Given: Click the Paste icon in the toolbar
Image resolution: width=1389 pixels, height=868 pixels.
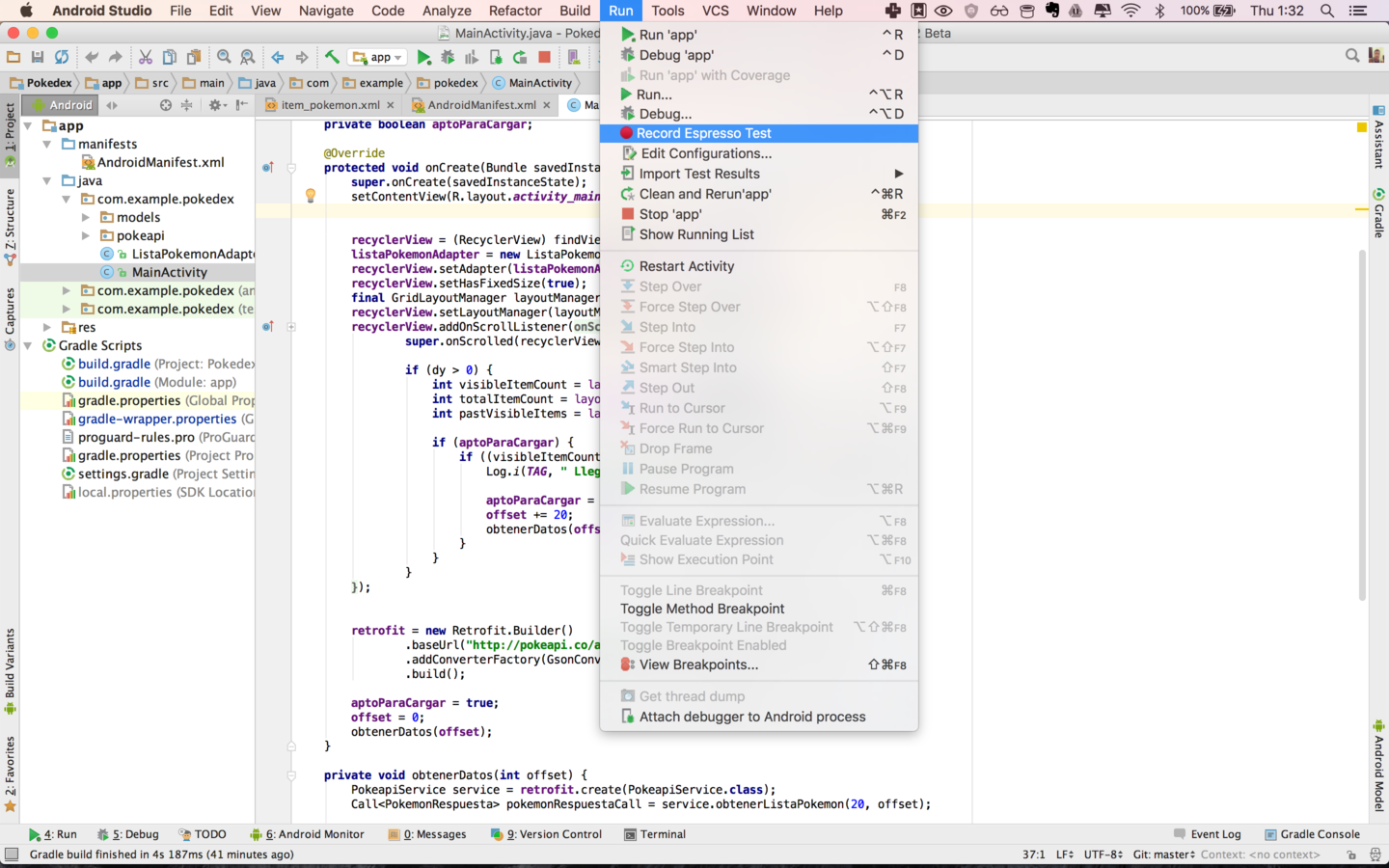Looking at the screenshot, I should (x=194, y=57).
